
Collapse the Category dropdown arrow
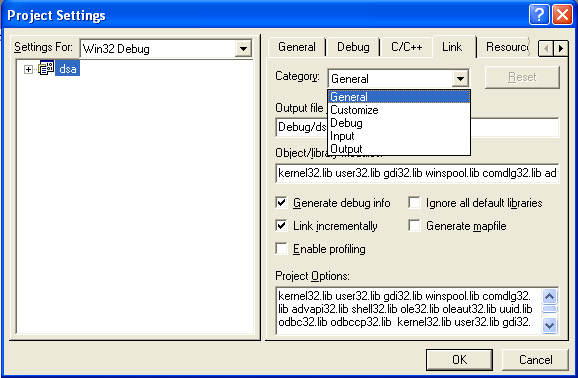[460, 79]
